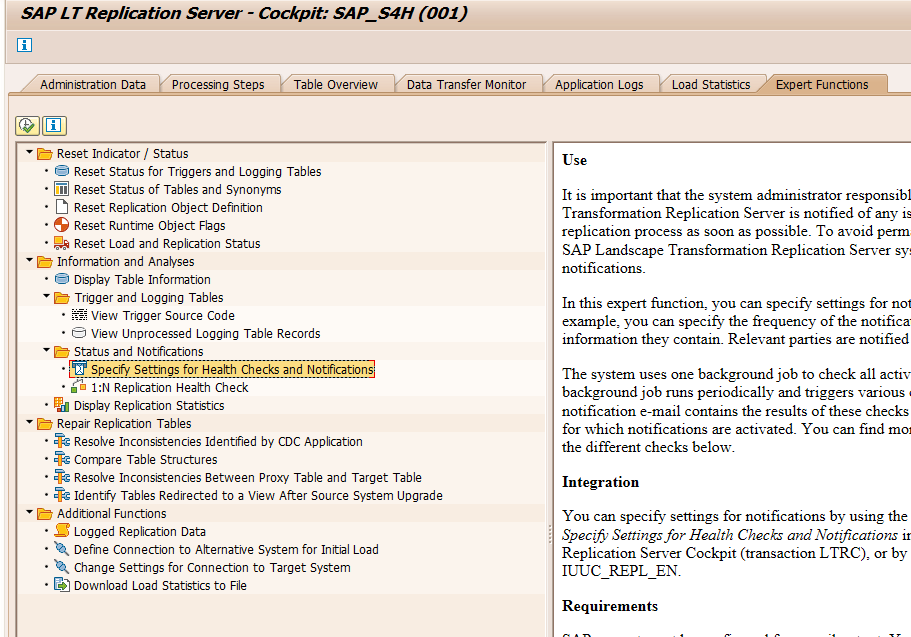This screenshot has width=911, height=637.
Task: Click the Reset Indicator / Status folder icon
Action: click(45, 153)
